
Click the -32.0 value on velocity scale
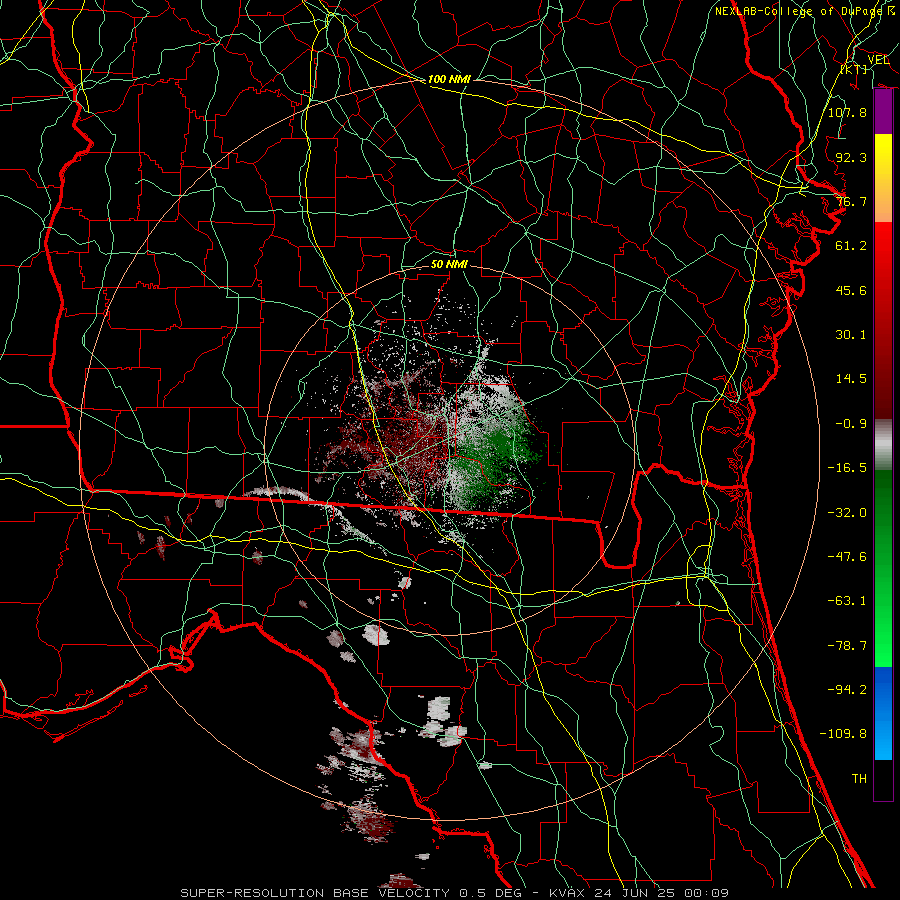(847, 513)
